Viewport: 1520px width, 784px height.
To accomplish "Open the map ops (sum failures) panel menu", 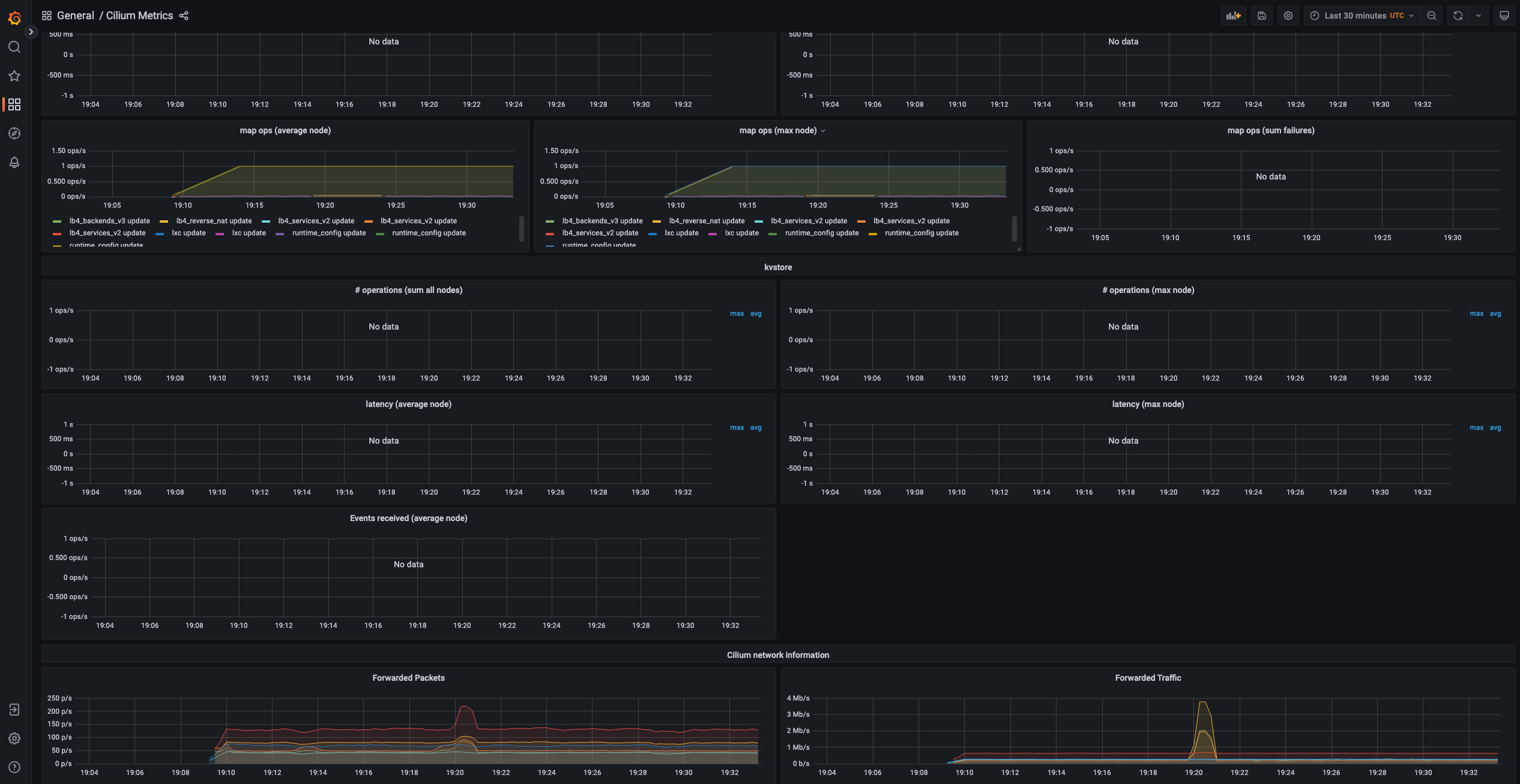I will [x=1271, y=130].
